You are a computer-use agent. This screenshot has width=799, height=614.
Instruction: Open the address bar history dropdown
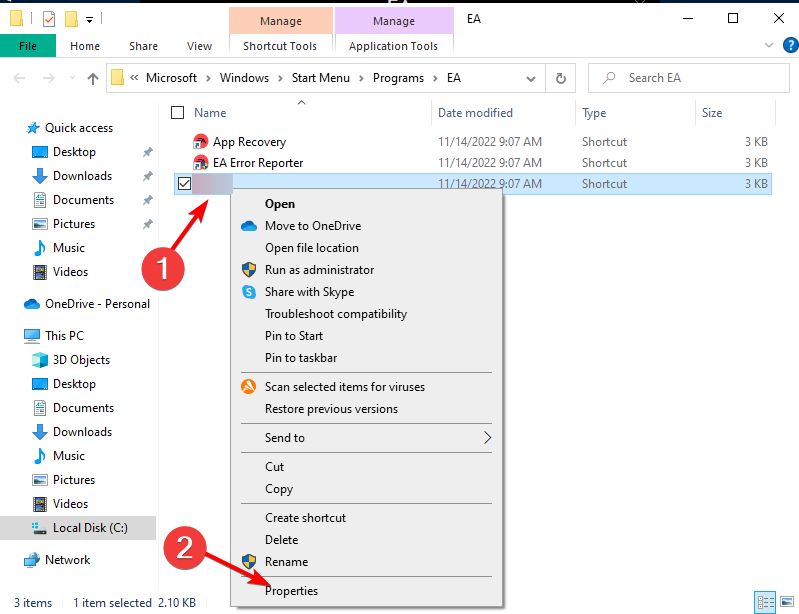531,78
